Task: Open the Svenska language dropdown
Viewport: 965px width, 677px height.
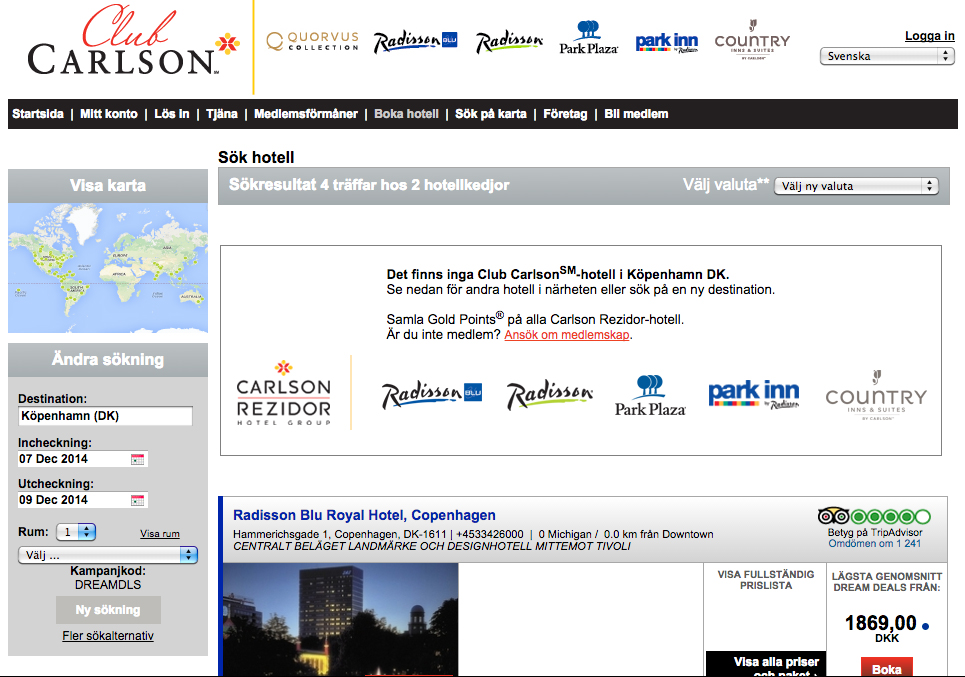Action: (x=887, y=57)
